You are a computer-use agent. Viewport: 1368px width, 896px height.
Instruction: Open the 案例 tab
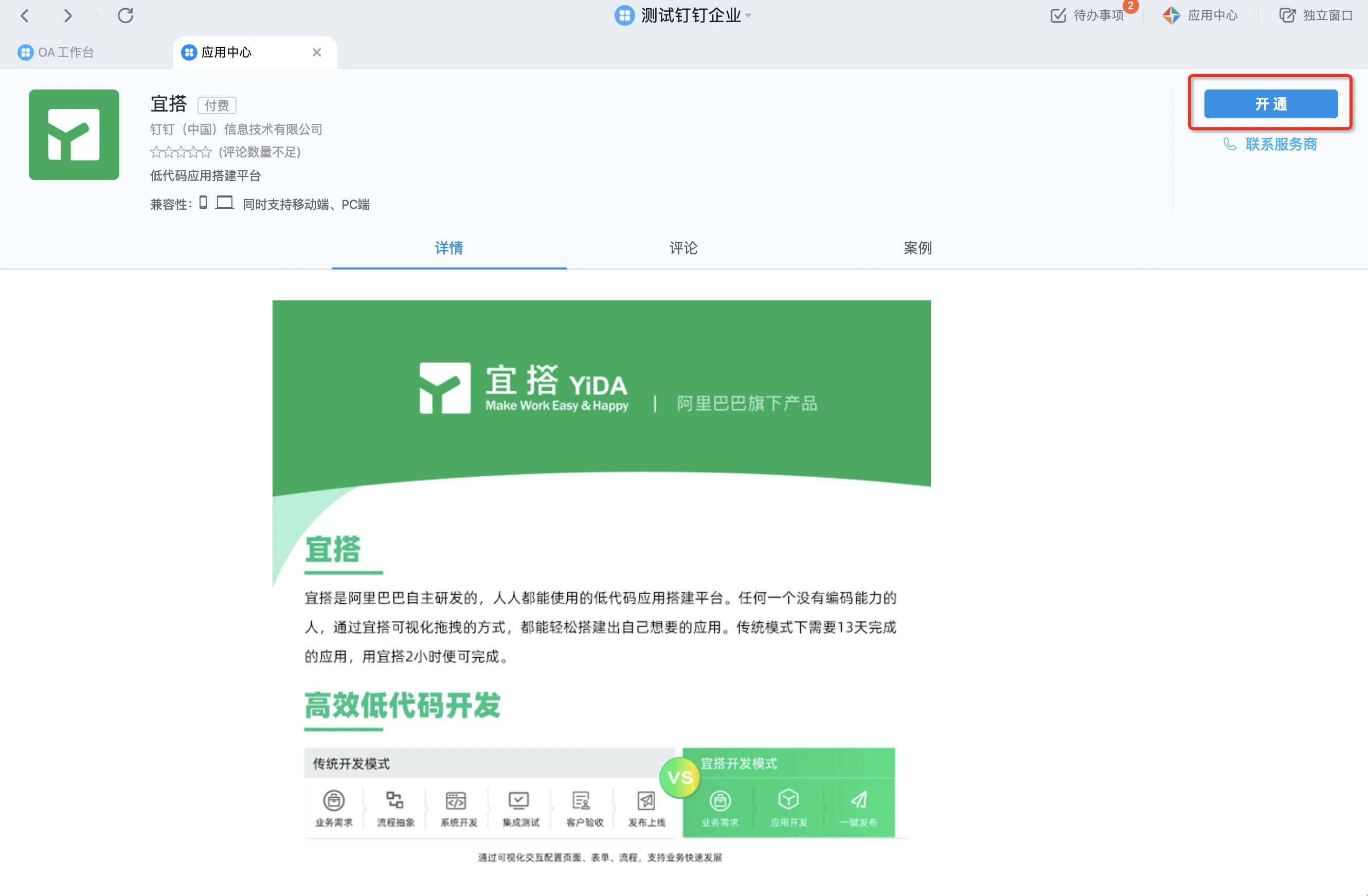[x=917, y=248]
